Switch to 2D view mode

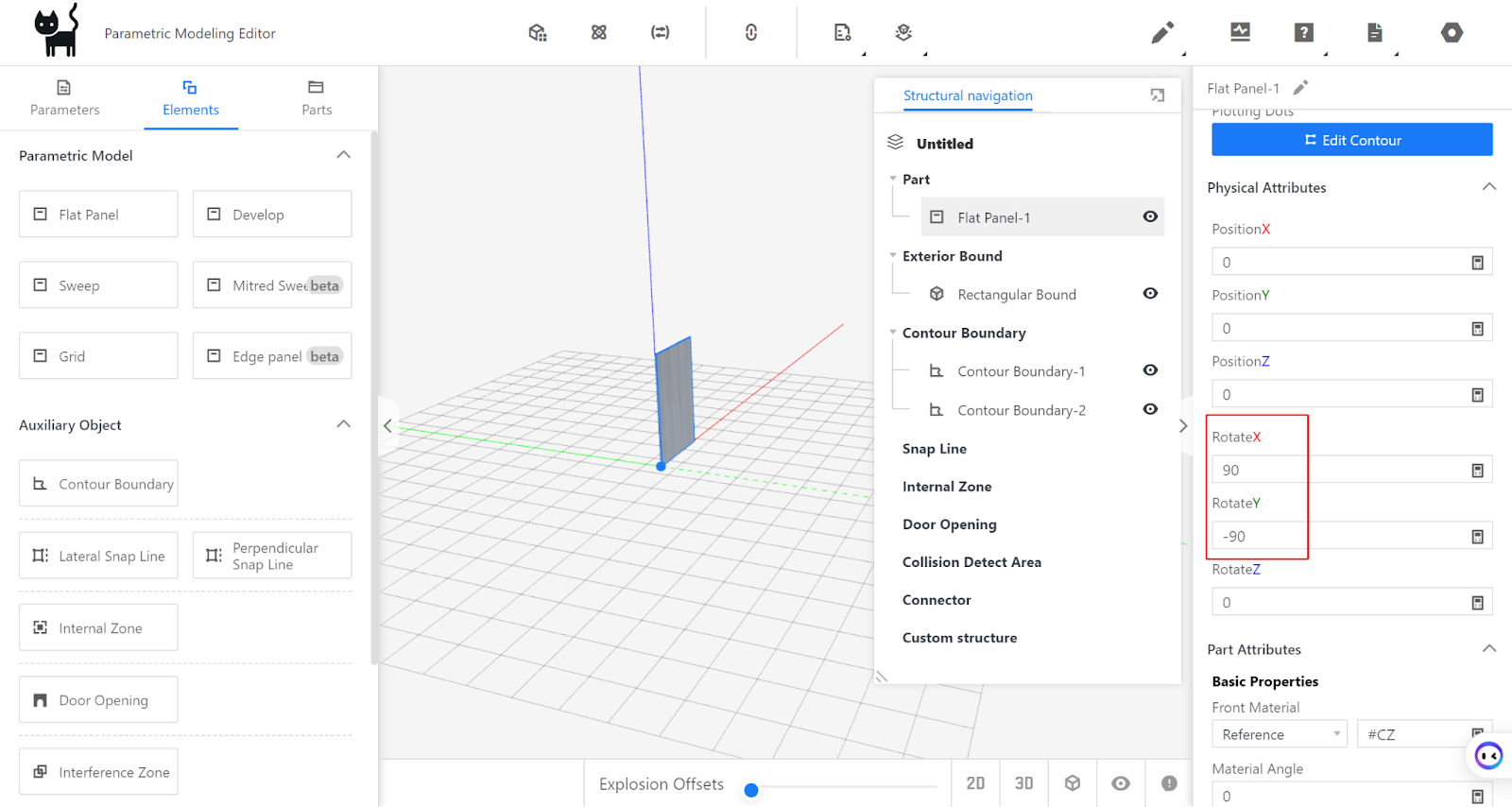click(975, 783)
